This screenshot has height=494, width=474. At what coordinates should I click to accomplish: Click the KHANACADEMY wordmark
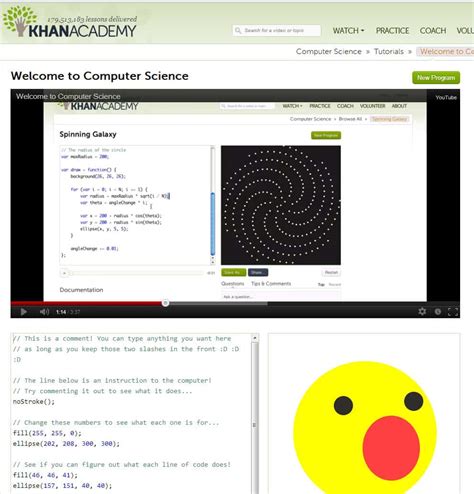coord(82,31)
